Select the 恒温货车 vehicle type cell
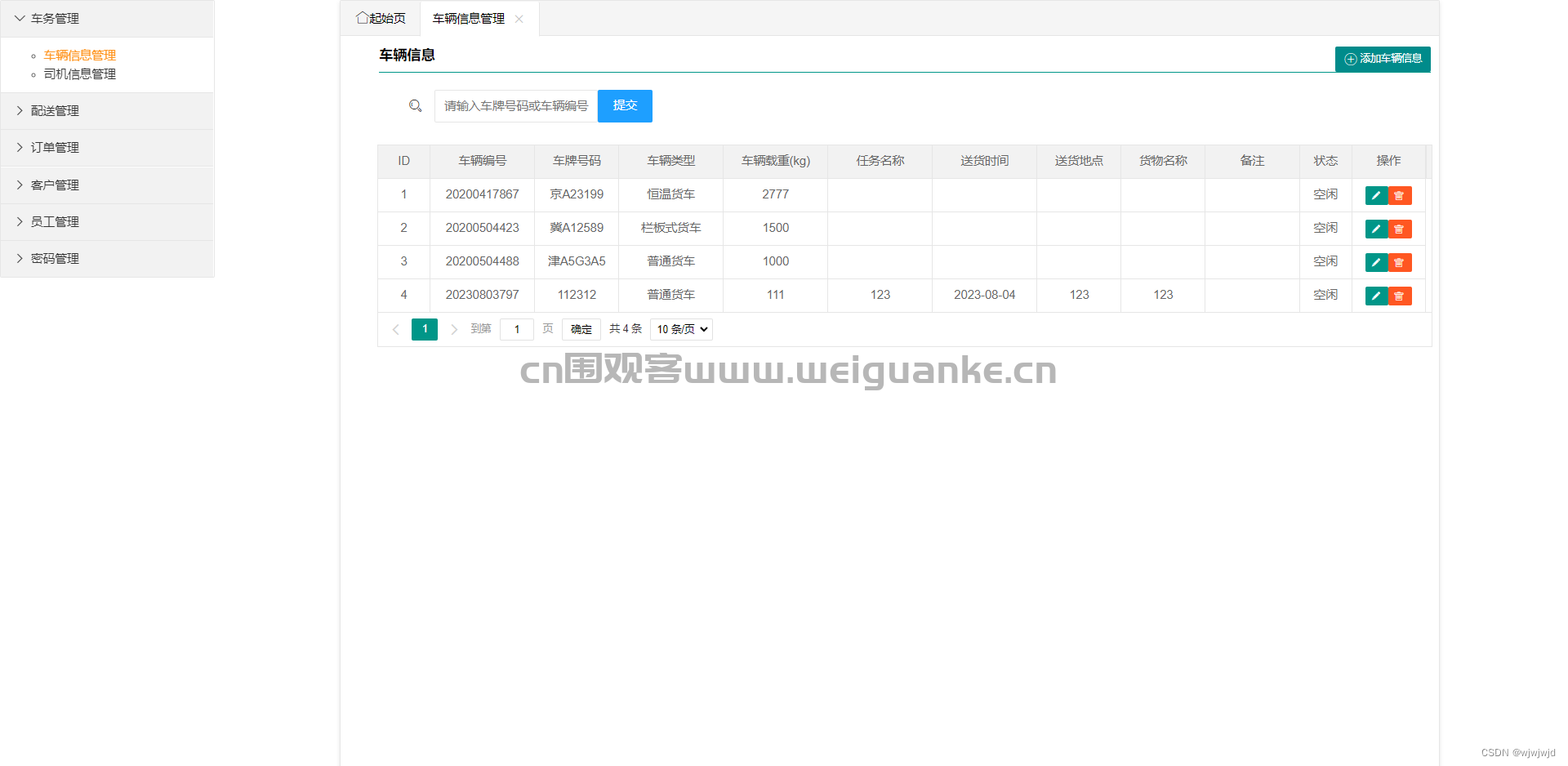 pos(671,194)
